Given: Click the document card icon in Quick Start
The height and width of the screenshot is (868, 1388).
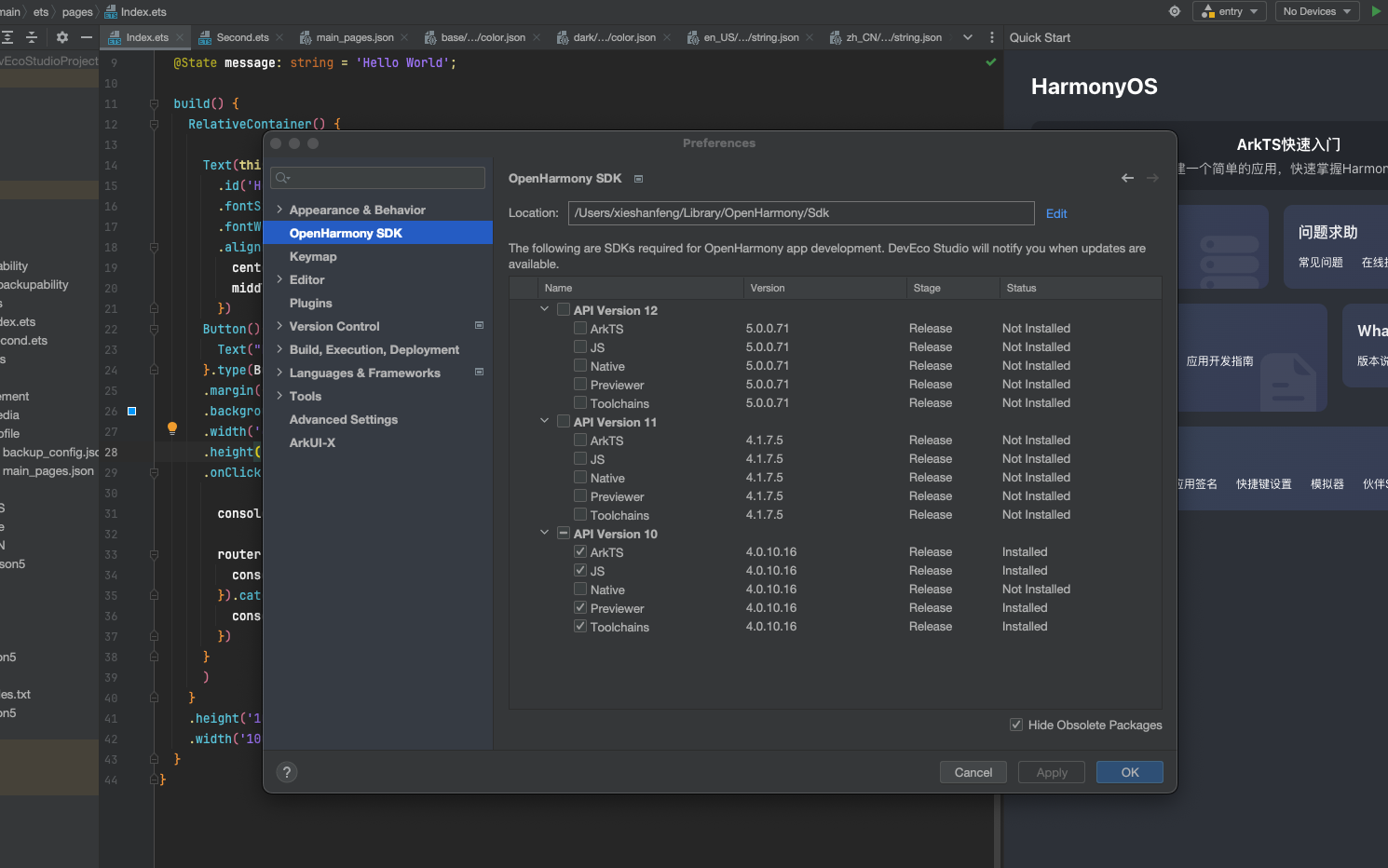Looking at the screenshot, I should pyautogui.click(x=1287, y=382).
